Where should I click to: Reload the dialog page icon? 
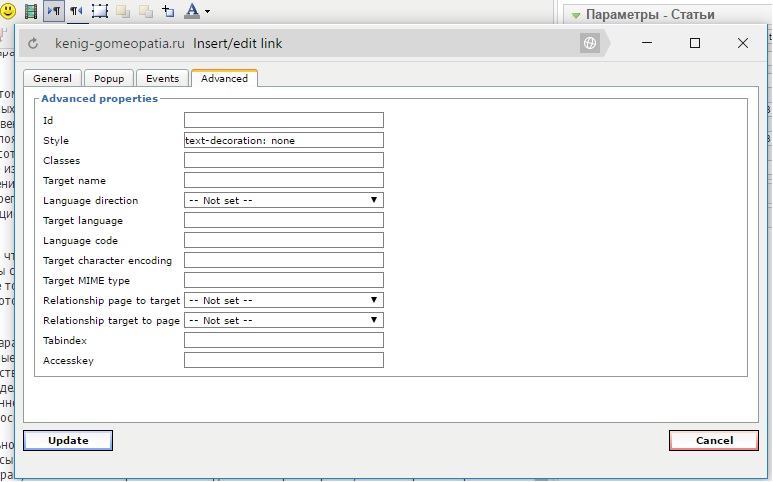[33, 43]
